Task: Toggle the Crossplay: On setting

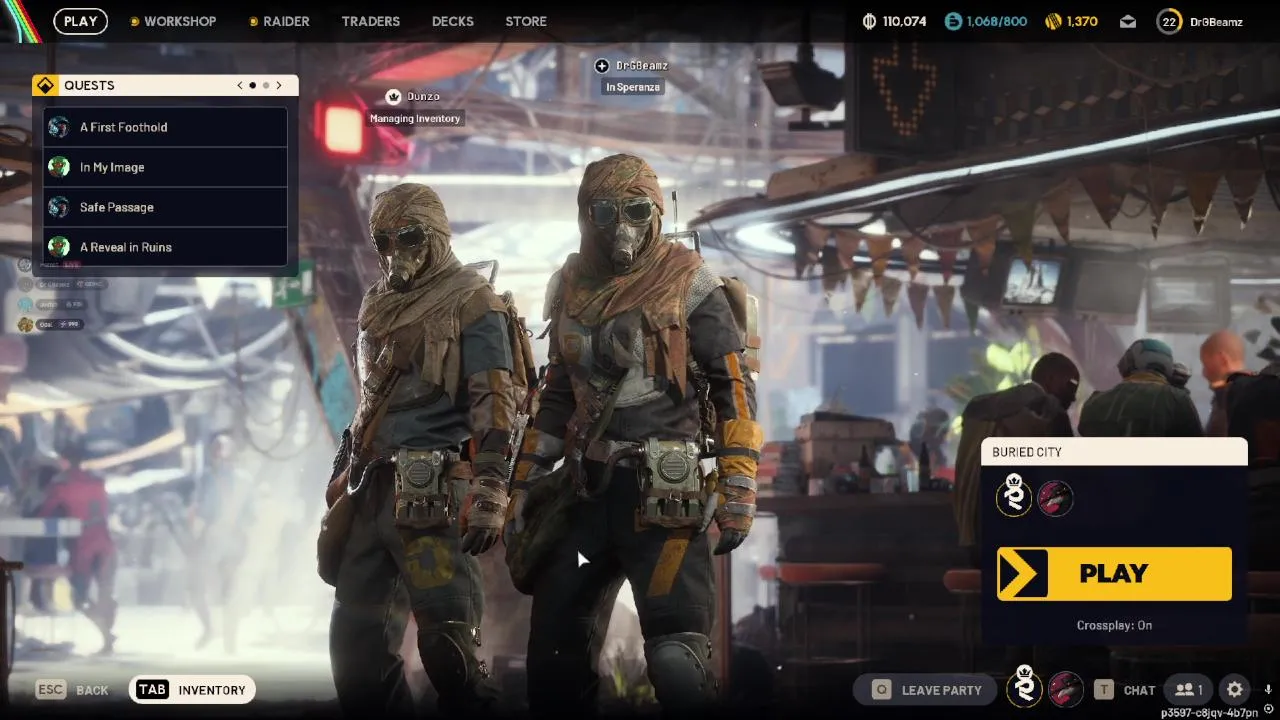Action: (1114, 625)
